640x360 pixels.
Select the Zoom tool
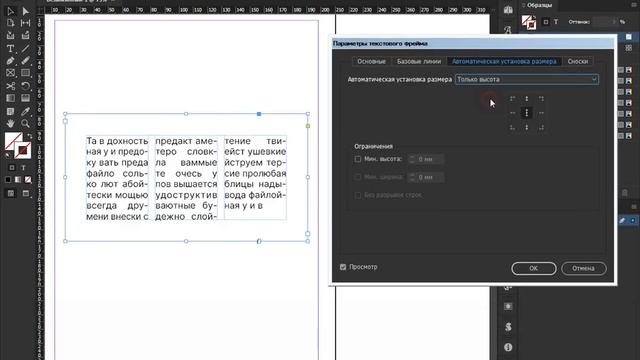point(25,123)
